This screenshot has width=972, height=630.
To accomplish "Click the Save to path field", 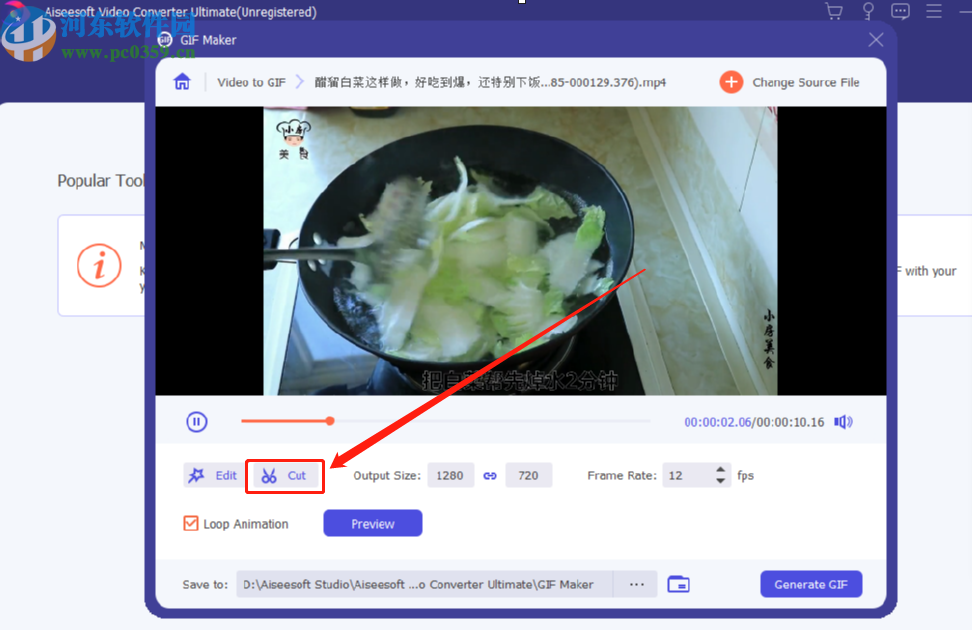I will [425, 584].
